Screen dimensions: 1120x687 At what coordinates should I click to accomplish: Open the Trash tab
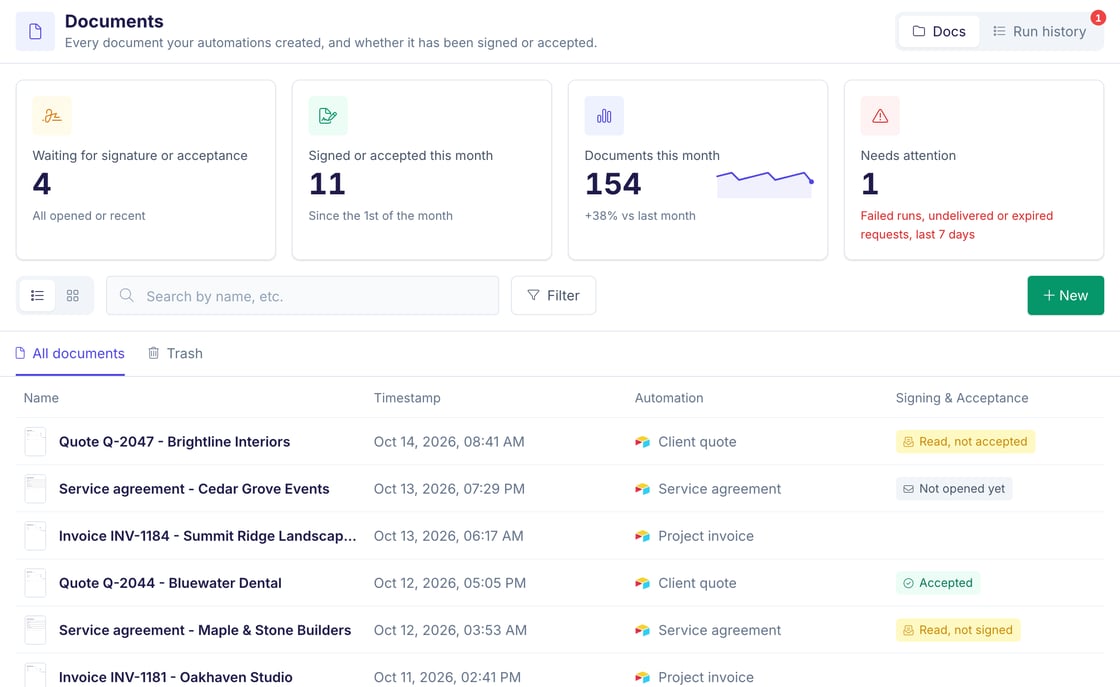pyautogui.click(x=175, y=353)
